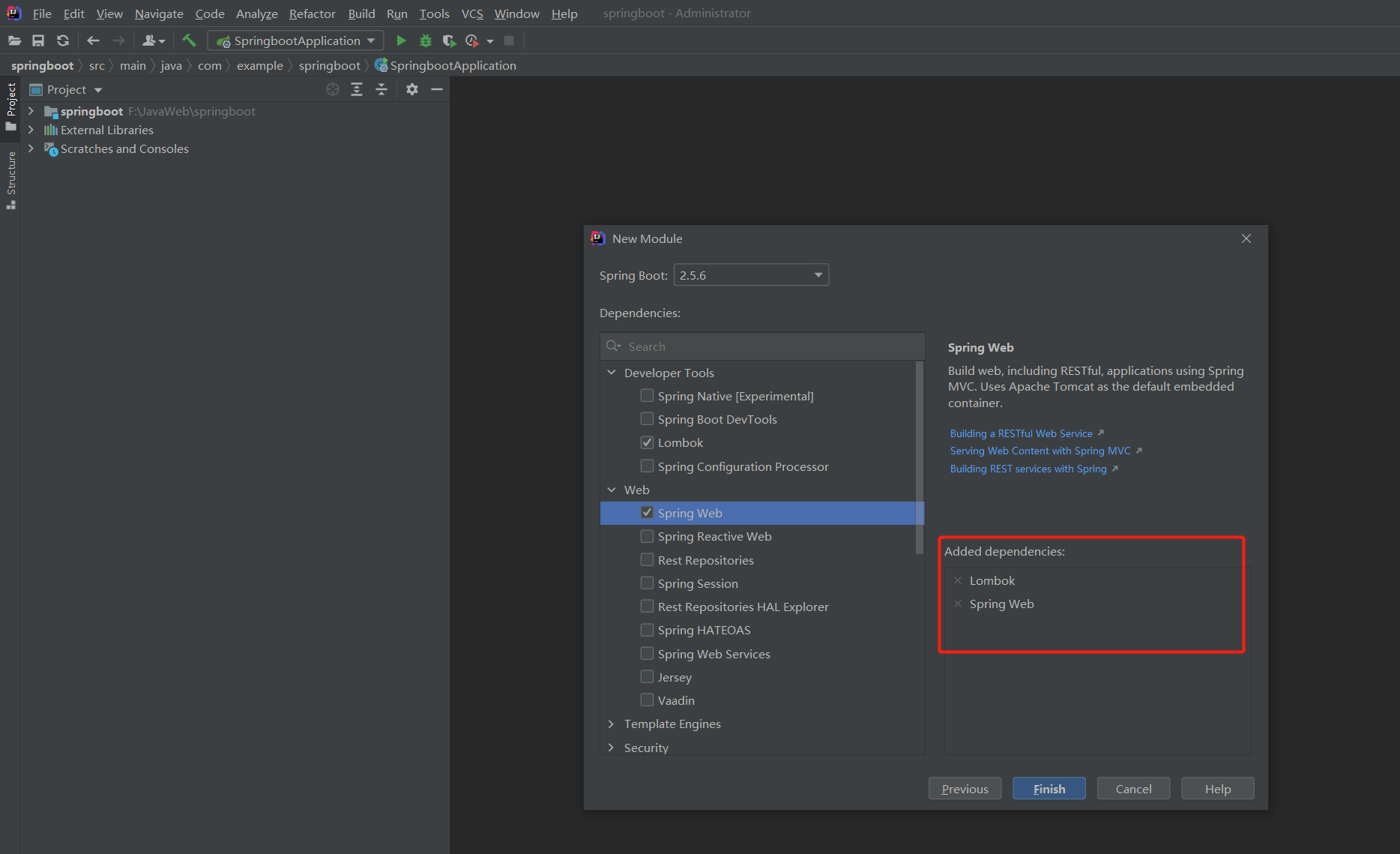This screenshot has width=1400, height=854.
Task: Click the Finish button
Action: (1049, 789)
